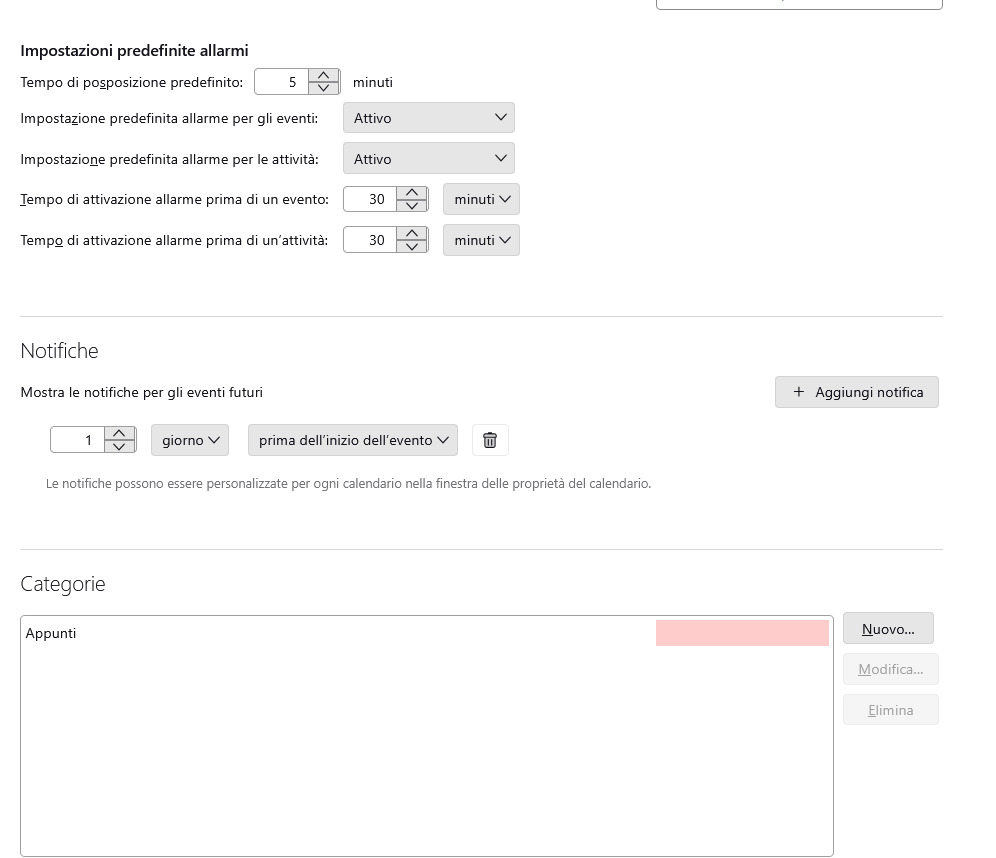Open default event alarm dropdown
The image size is (996, 858).
(x=428, y=118)
